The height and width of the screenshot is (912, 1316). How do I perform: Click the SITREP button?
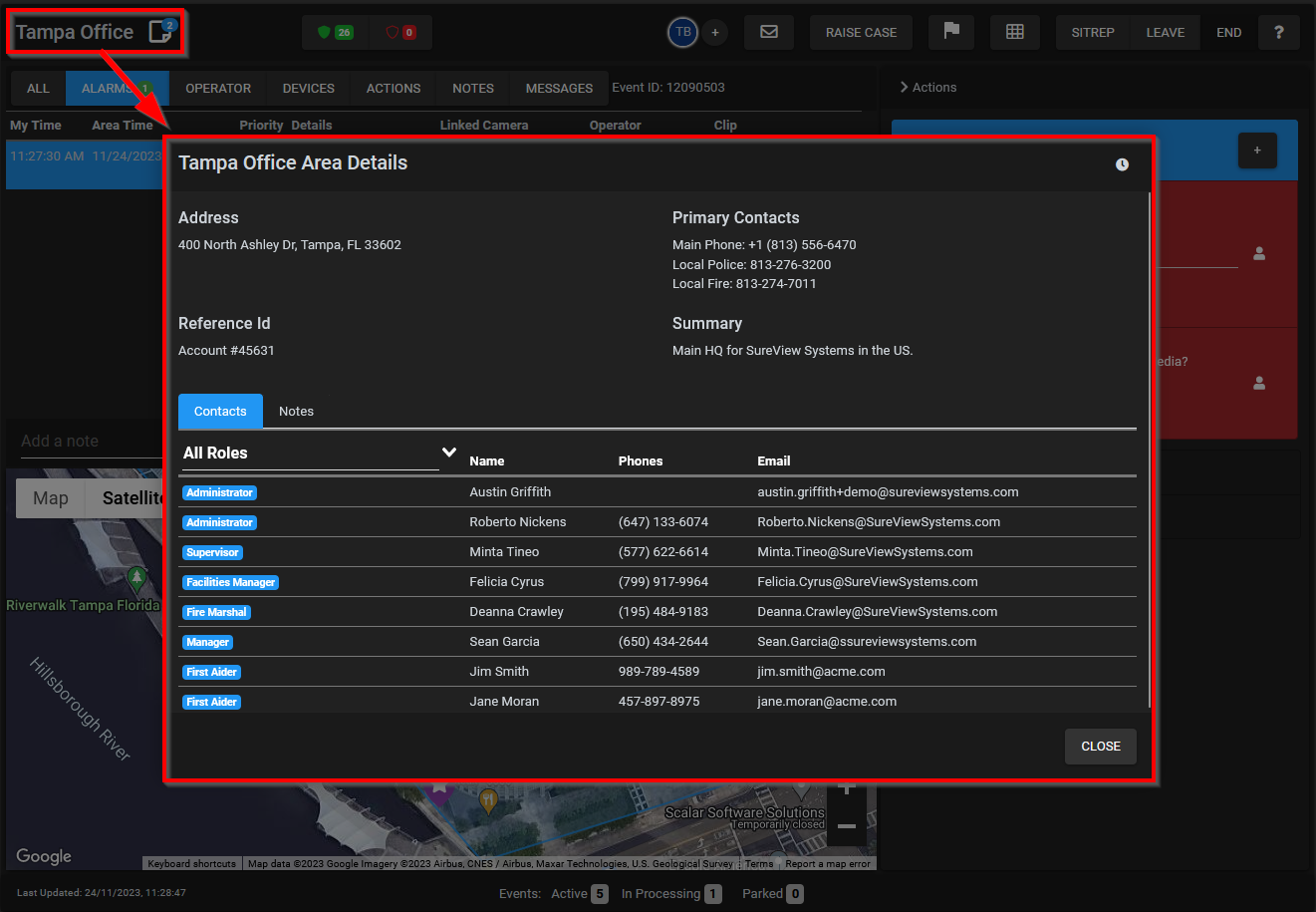(x=1093, y=32)
